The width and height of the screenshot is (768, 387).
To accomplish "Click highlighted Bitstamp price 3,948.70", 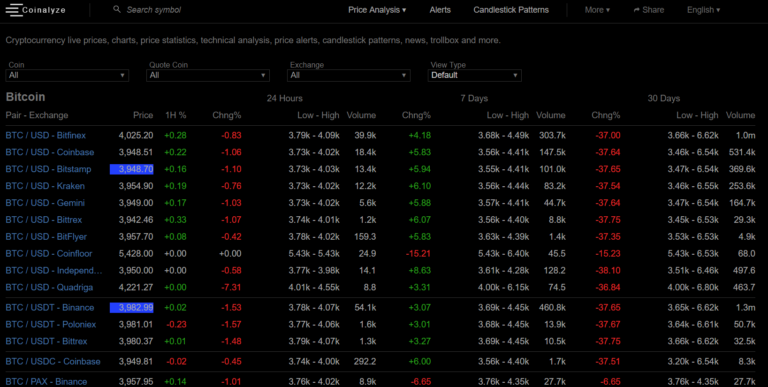I will tap(132, 169).
